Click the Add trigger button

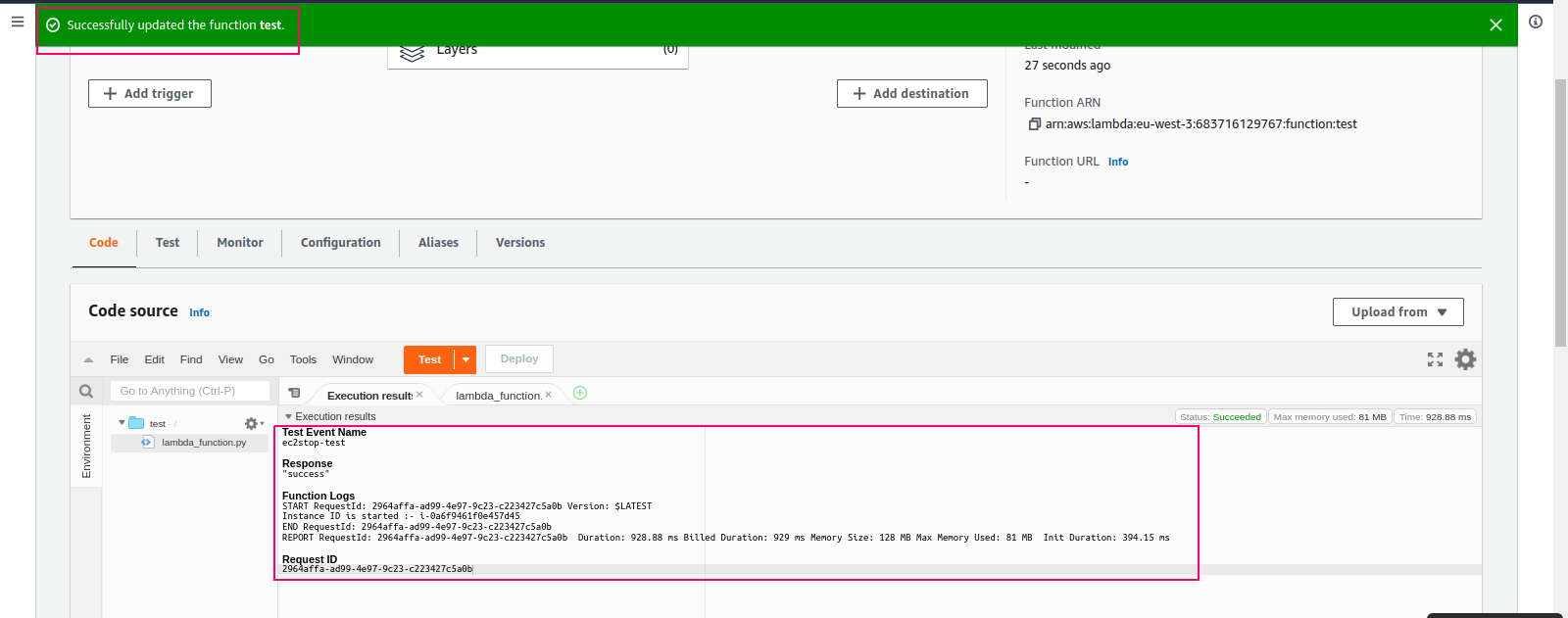coord(150,94)
